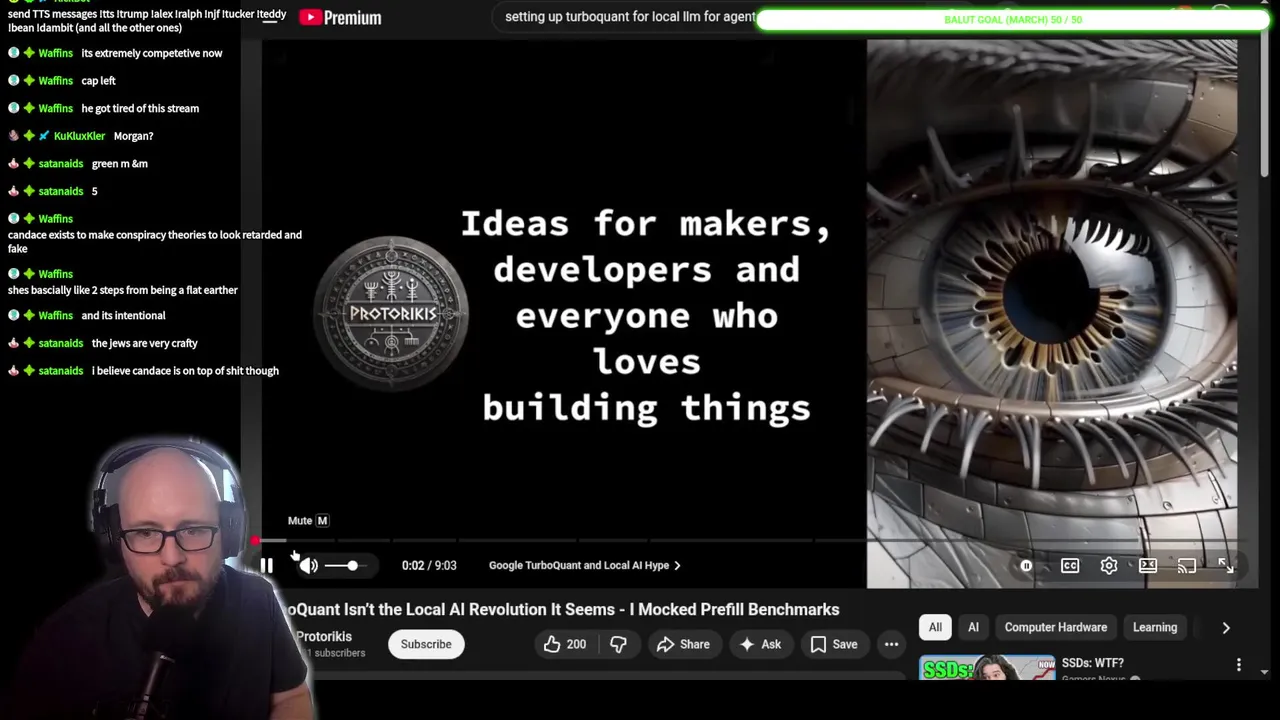
Task: Click chat message 'and its intentional'
Action: pyautogui.click(x=123, y=315)
